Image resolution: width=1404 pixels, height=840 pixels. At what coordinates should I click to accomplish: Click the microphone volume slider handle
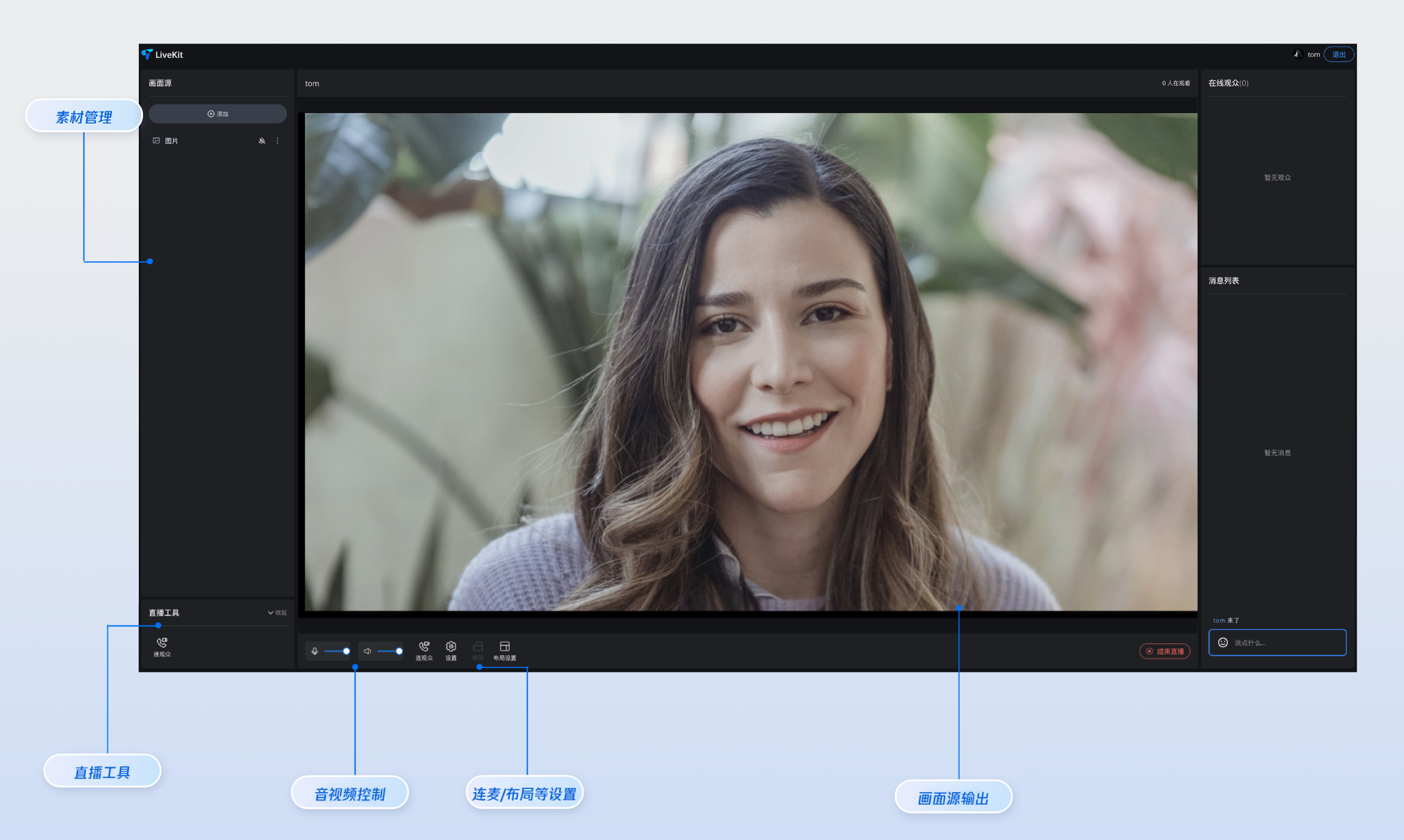pos(346,651)
